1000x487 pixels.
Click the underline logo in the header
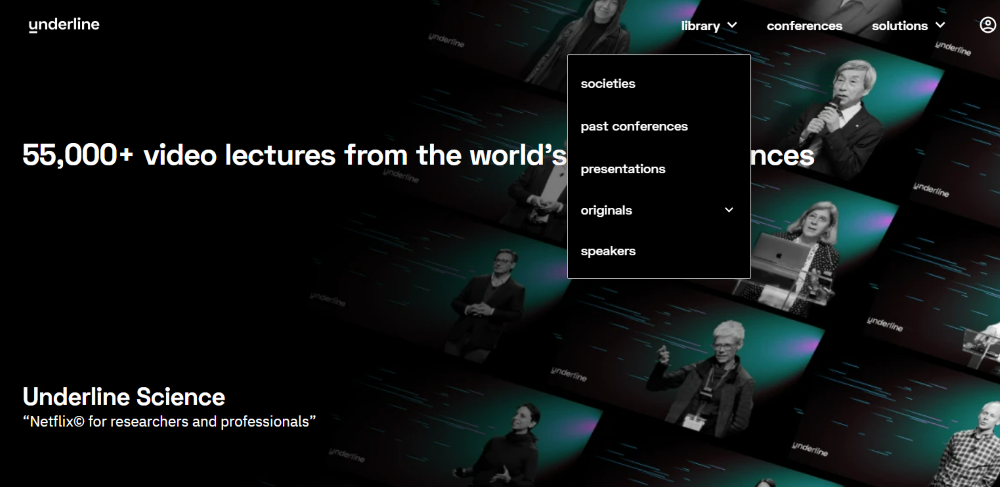pos(64,25)
